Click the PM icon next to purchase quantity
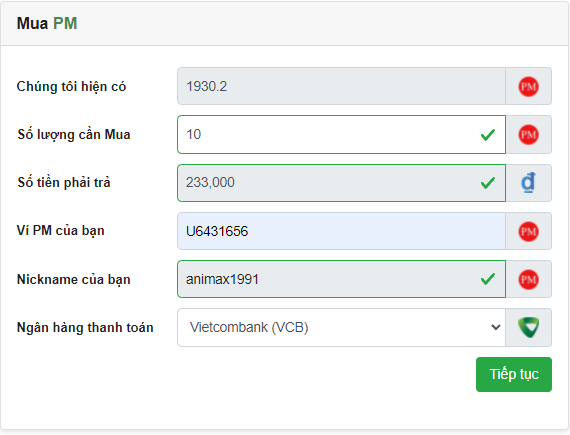Screen dimensions: 570x435 [528, 134]
